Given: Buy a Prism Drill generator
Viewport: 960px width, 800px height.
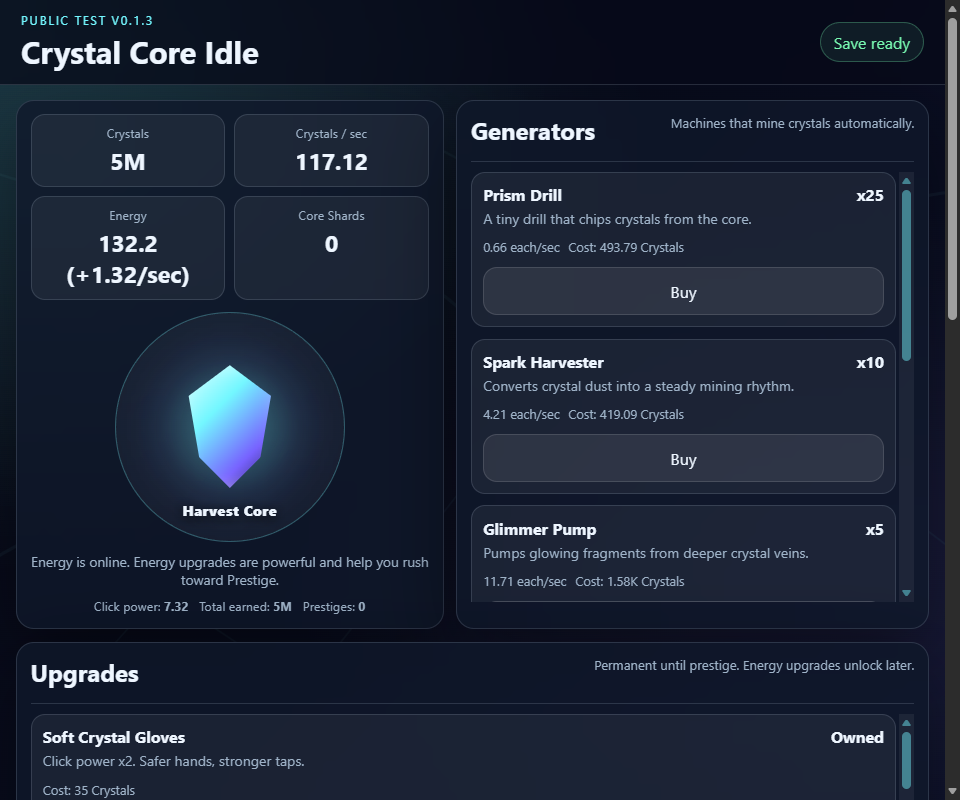Looking at the screenshot, I should tap(683, 291).
